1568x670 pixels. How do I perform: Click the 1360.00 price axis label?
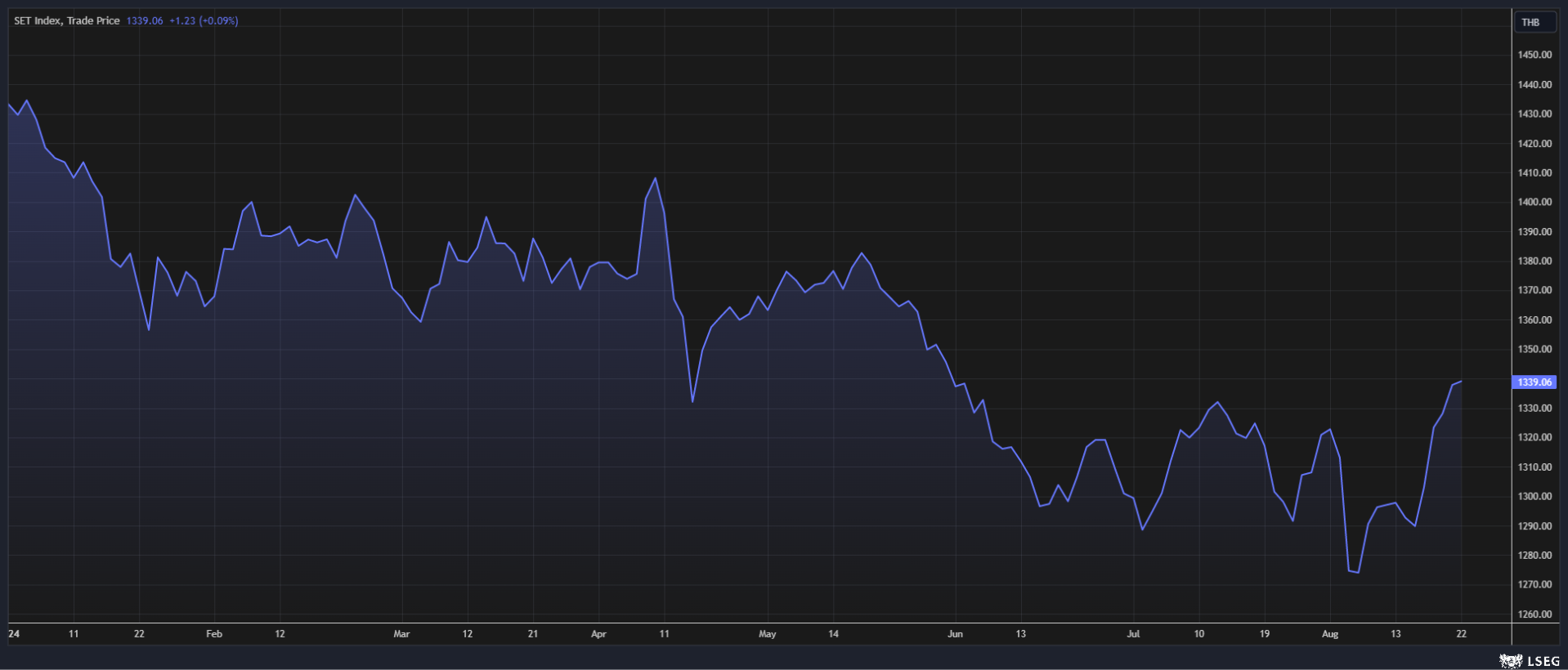tap(1534, 319)
